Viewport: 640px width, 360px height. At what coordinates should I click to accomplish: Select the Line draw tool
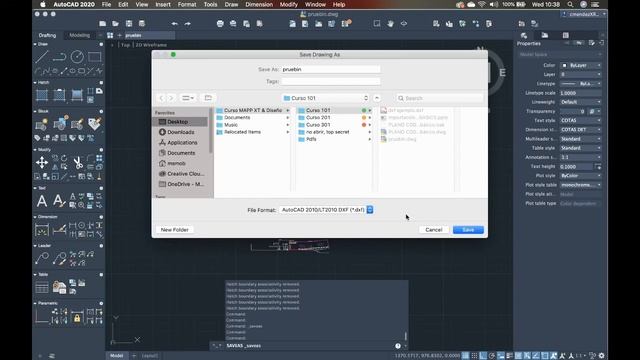point(42,56)
